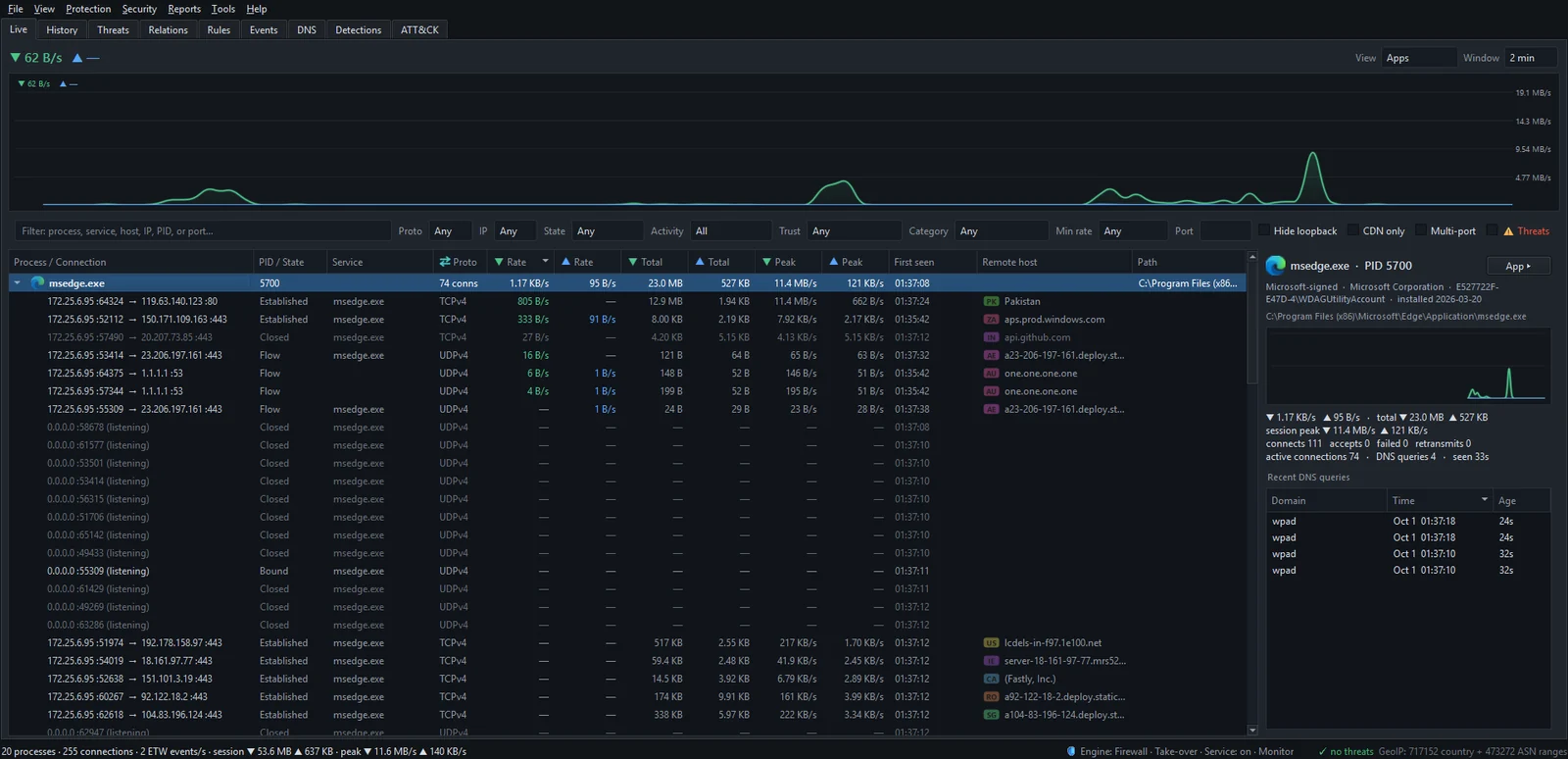Click the Threats warning triangle icon

(1508, 231)
